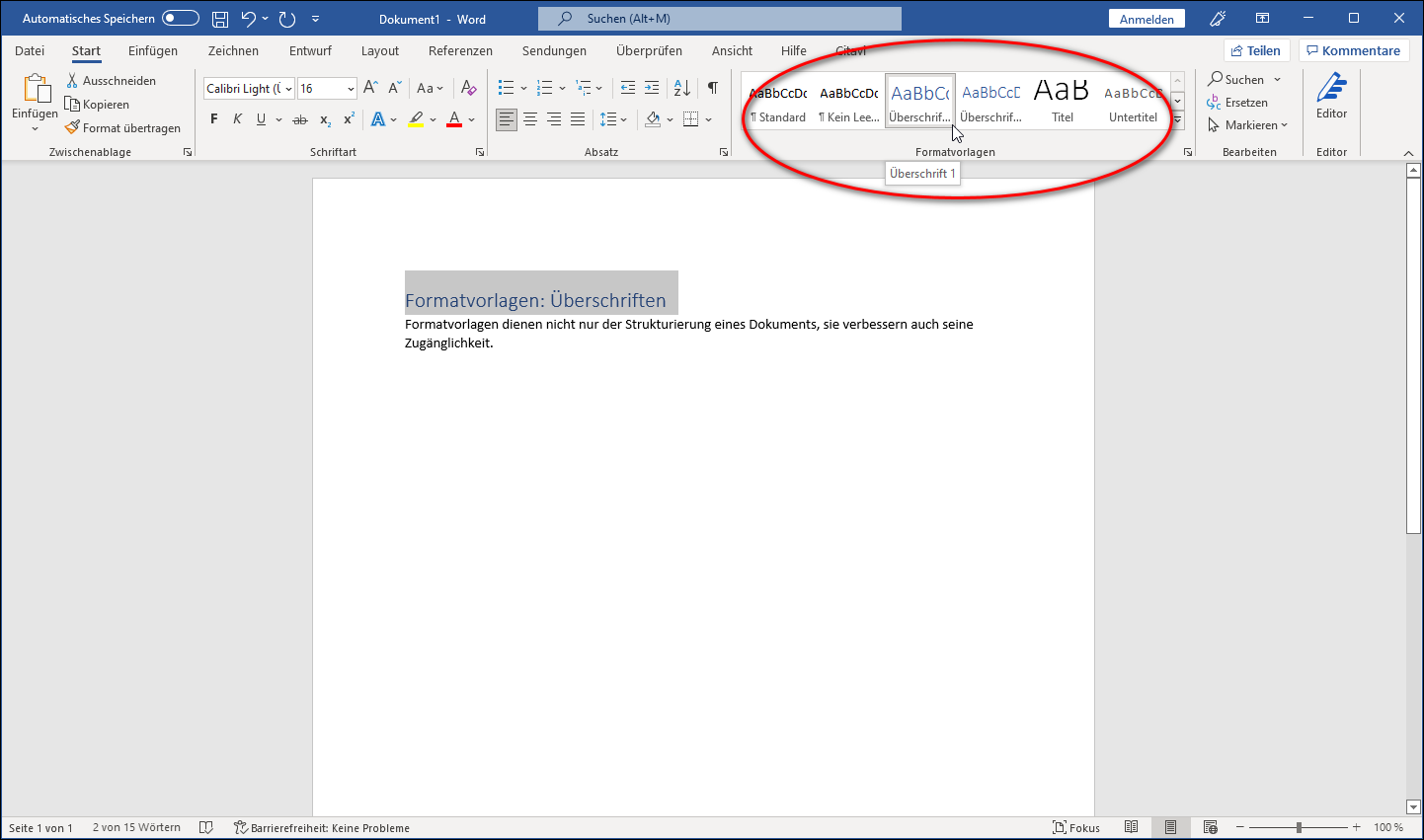This screenshot has width=1424, height=840.
Task: Clear all formatting with the eraser A icon
Action: point(469,88)
